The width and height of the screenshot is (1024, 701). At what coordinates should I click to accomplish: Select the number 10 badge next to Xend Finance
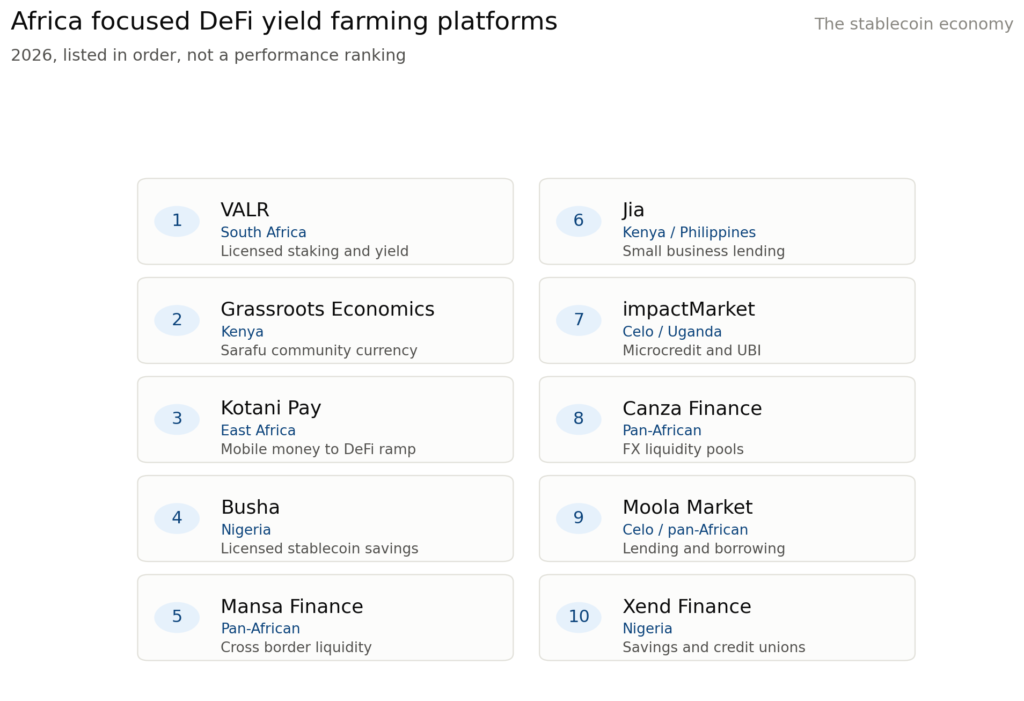pyautogui.click(x=579, y=617)
